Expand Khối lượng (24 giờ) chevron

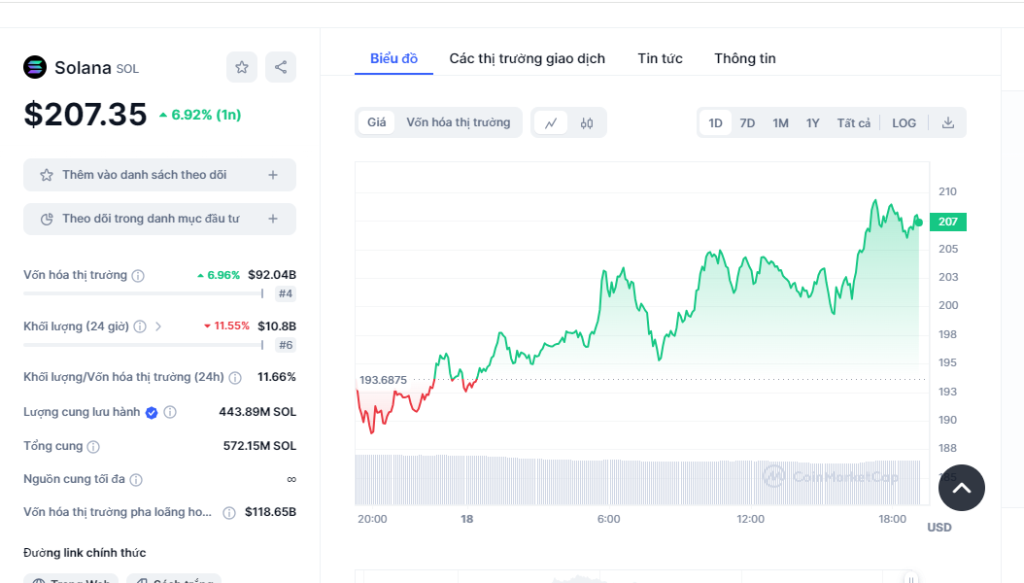(x=158, y=326)
